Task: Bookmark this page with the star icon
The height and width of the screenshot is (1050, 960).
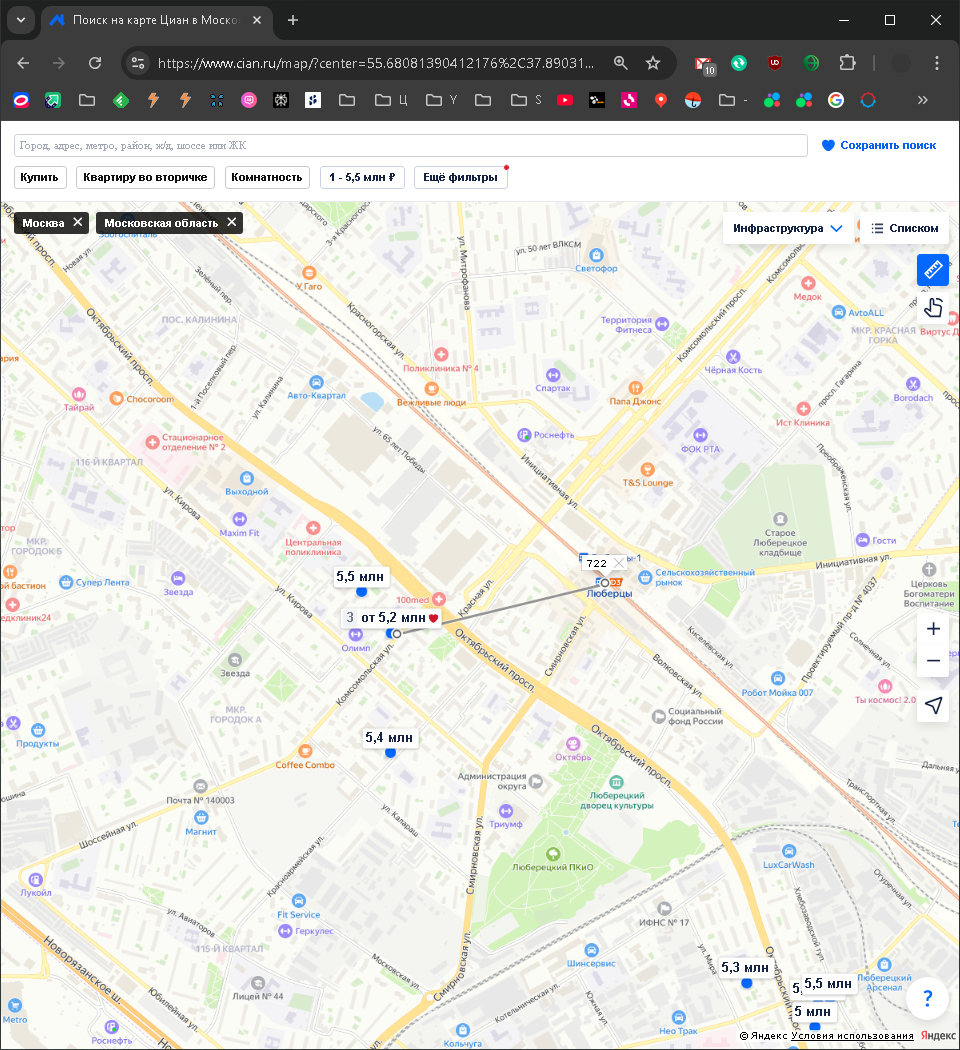Action: 653,63
